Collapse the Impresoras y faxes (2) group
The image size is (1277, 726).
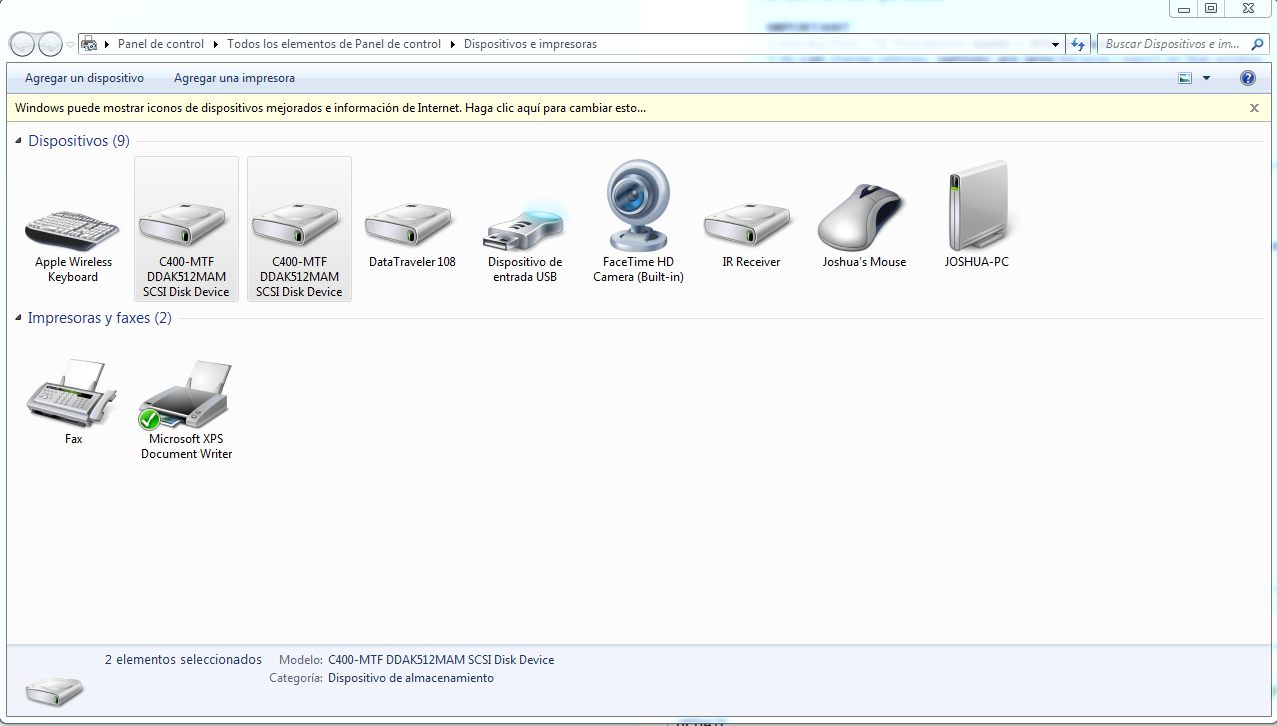click(19, 319)
